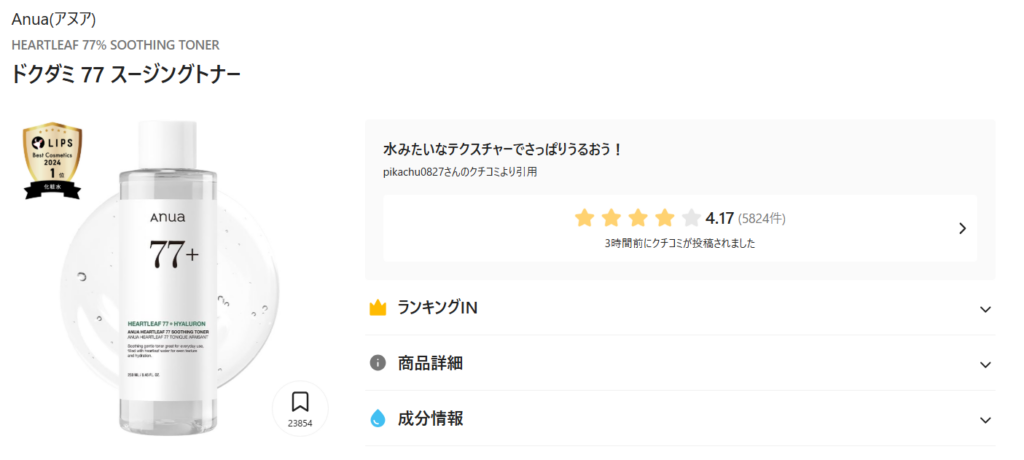Click the ドクダミ 77 スージングトナー product title
1024x460 pixels.
pyautogui.click(x=126, y=75)
